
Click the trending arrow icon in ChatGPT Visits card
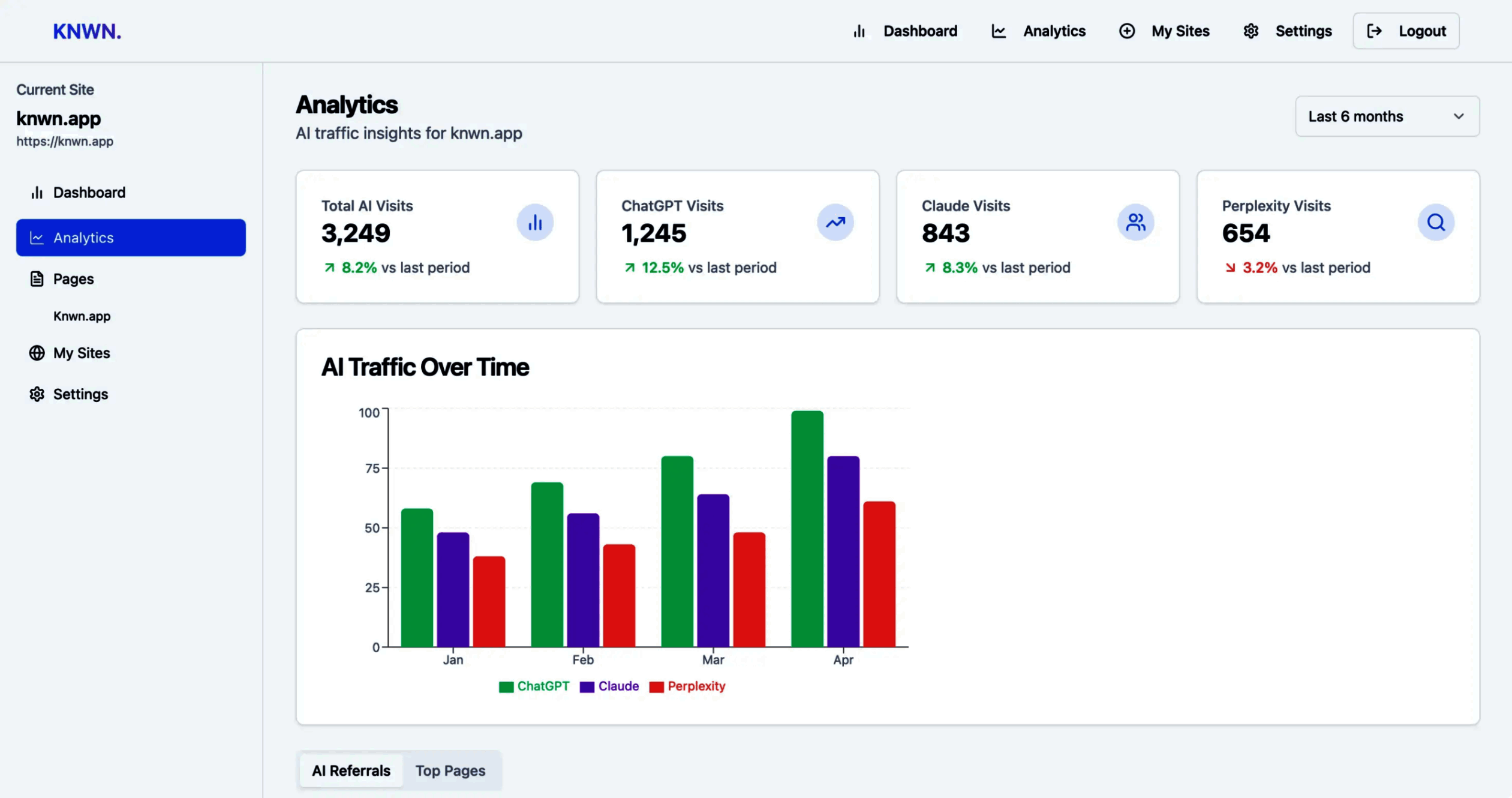(x=835, y=223)
